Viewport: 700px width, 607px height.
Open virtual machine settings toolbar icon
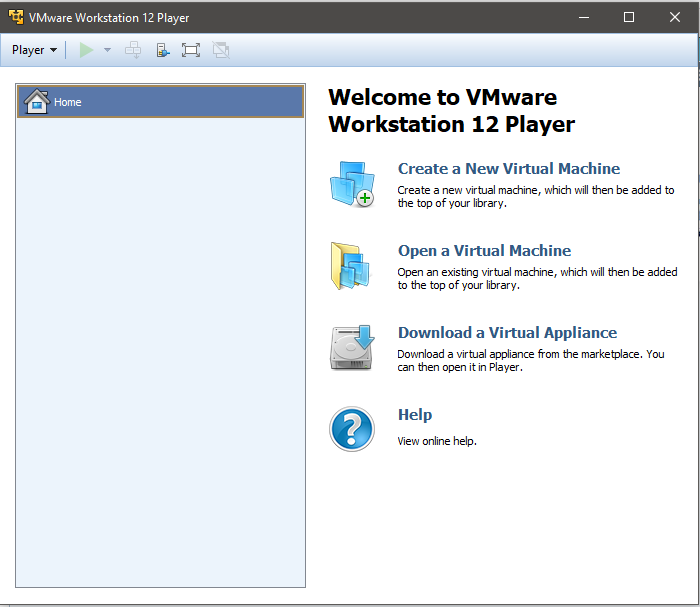[x=163, y=50]
